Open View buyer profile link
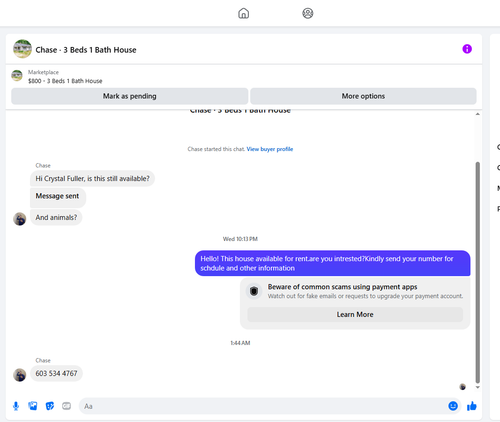The width and height of the screenshot is (500, 422). click(270, 149)
